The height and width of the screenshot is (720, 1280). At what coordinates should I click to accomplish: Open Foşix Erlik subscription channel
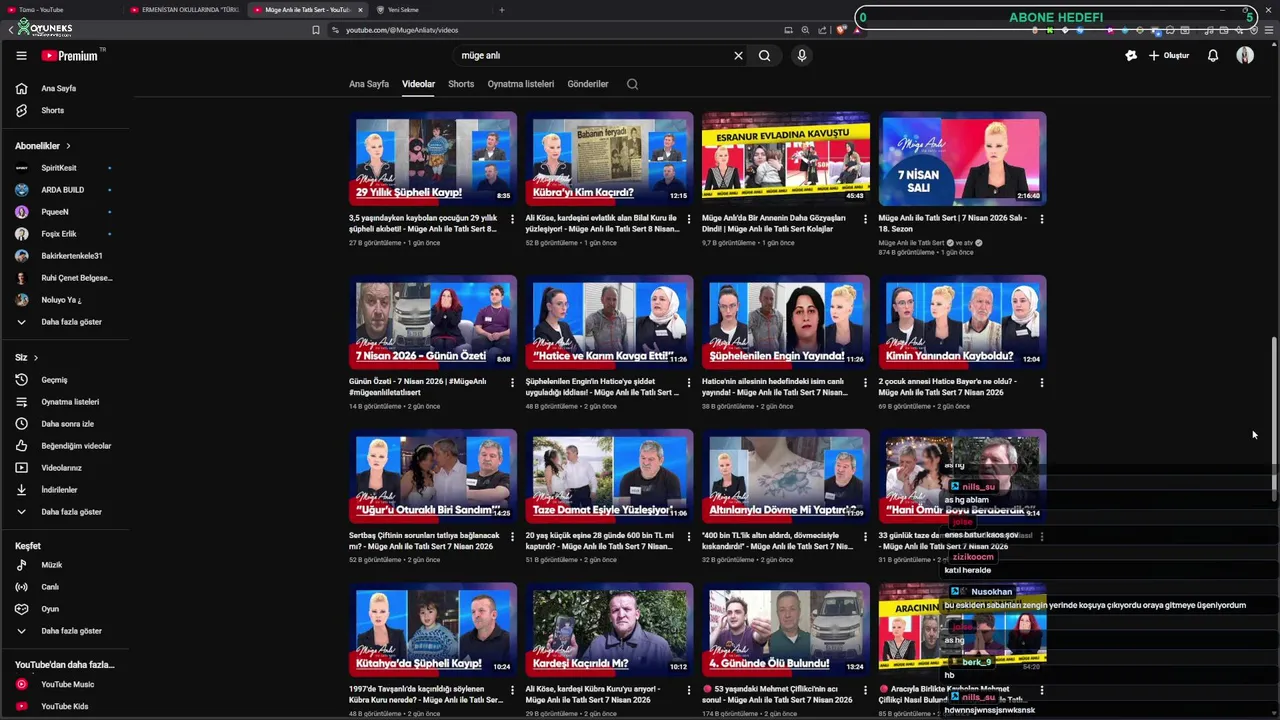point(65,234)
